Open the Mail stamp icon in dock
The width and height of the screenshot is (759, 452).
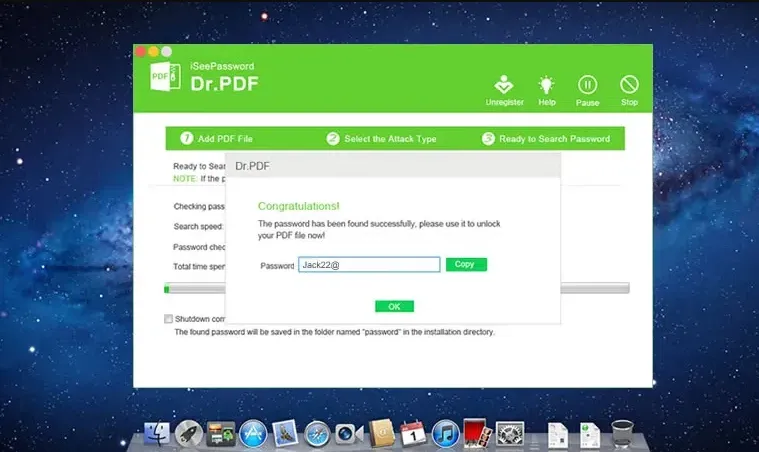pos(285,433)
